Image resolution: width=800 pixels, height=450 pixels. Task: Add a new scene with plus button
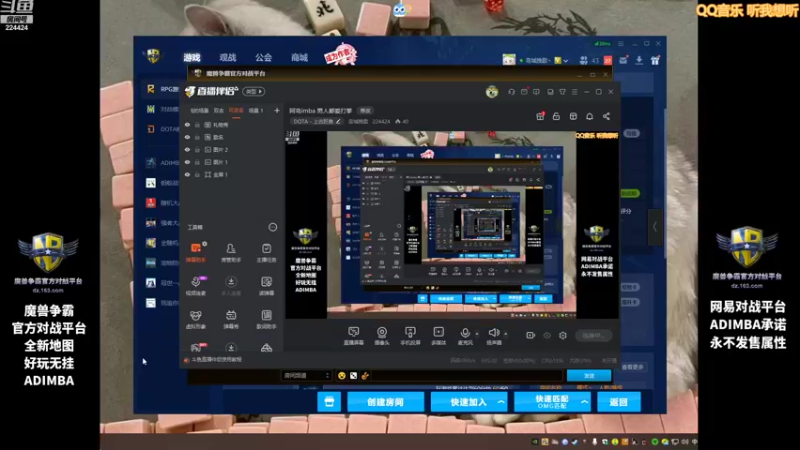click(277, 110)
